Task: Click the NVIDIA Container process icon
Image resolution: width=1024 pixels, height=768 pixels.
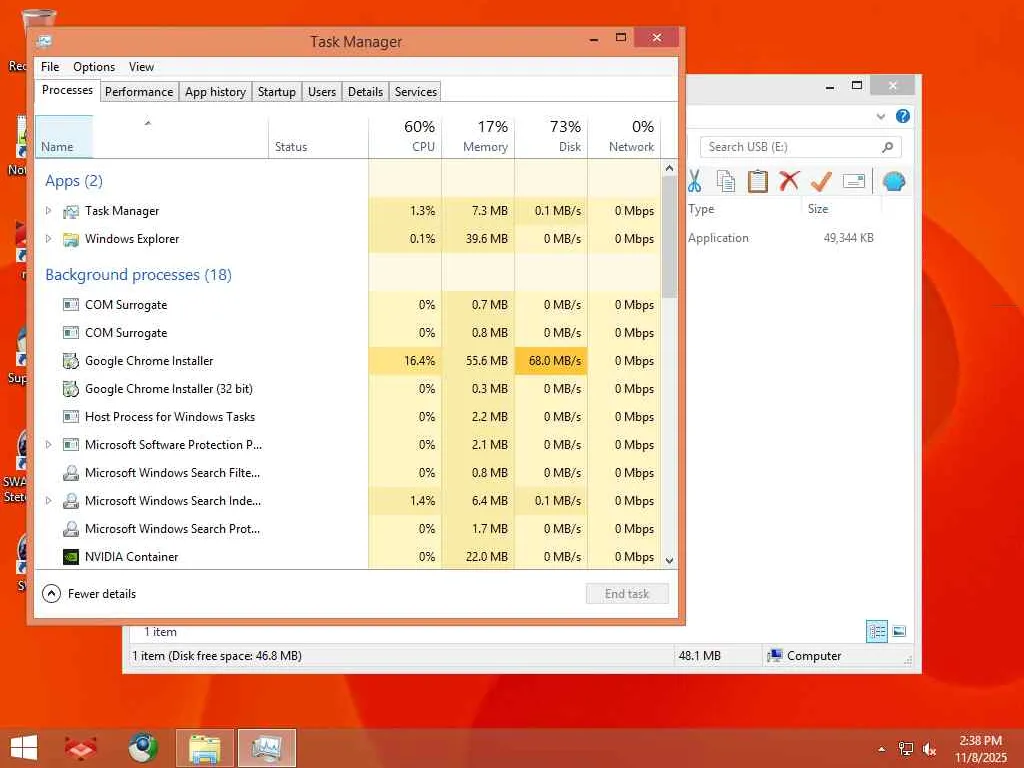Action: [x=71, y=556]
